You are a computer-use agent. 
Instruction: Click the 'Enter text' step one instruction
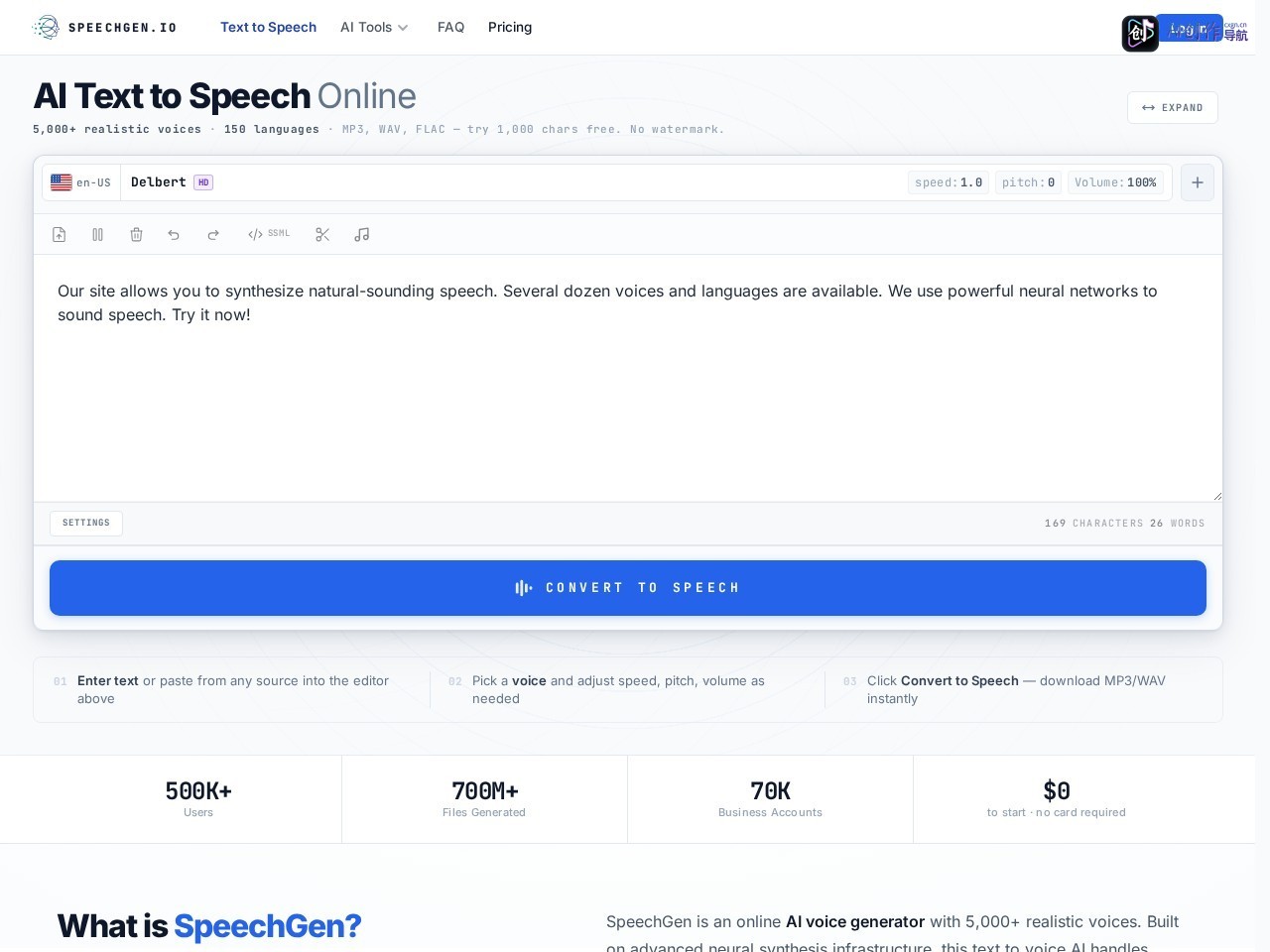tap(233, 690)
